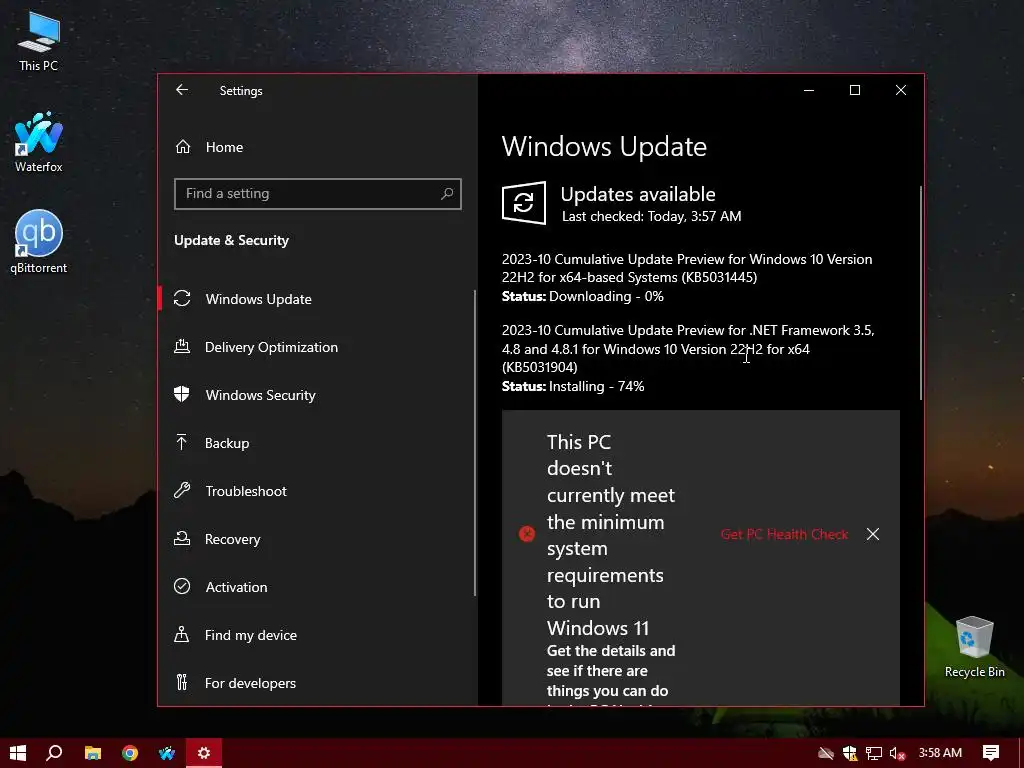The image size is (1024, 768).
Task: Select the This PC desktop icon
Action: [x=39, y=41]
